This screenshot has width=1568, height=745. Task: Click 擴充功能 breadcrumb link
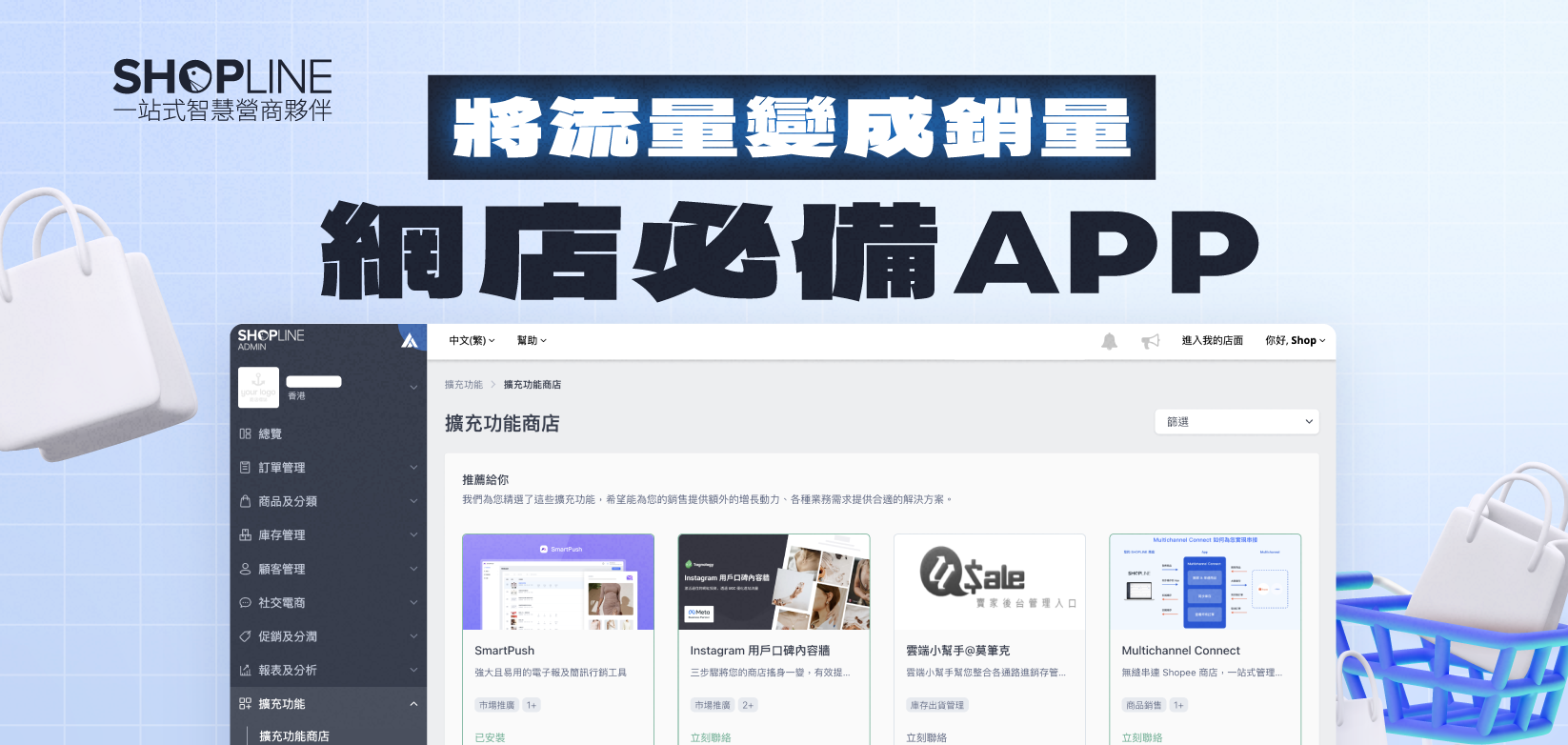pos(463,385)
